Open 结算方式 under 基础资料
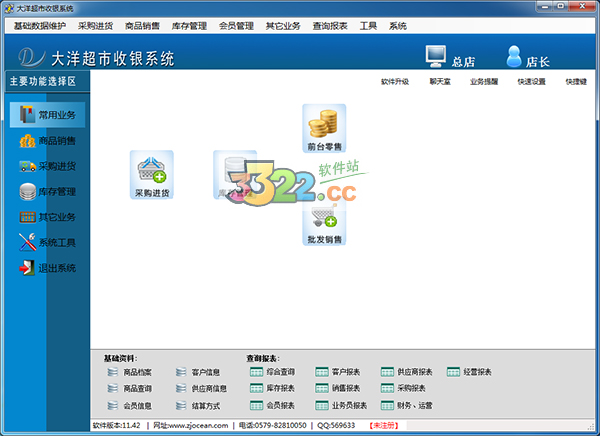The width and height of the screenshot is (600, 436). pos(198,406)
